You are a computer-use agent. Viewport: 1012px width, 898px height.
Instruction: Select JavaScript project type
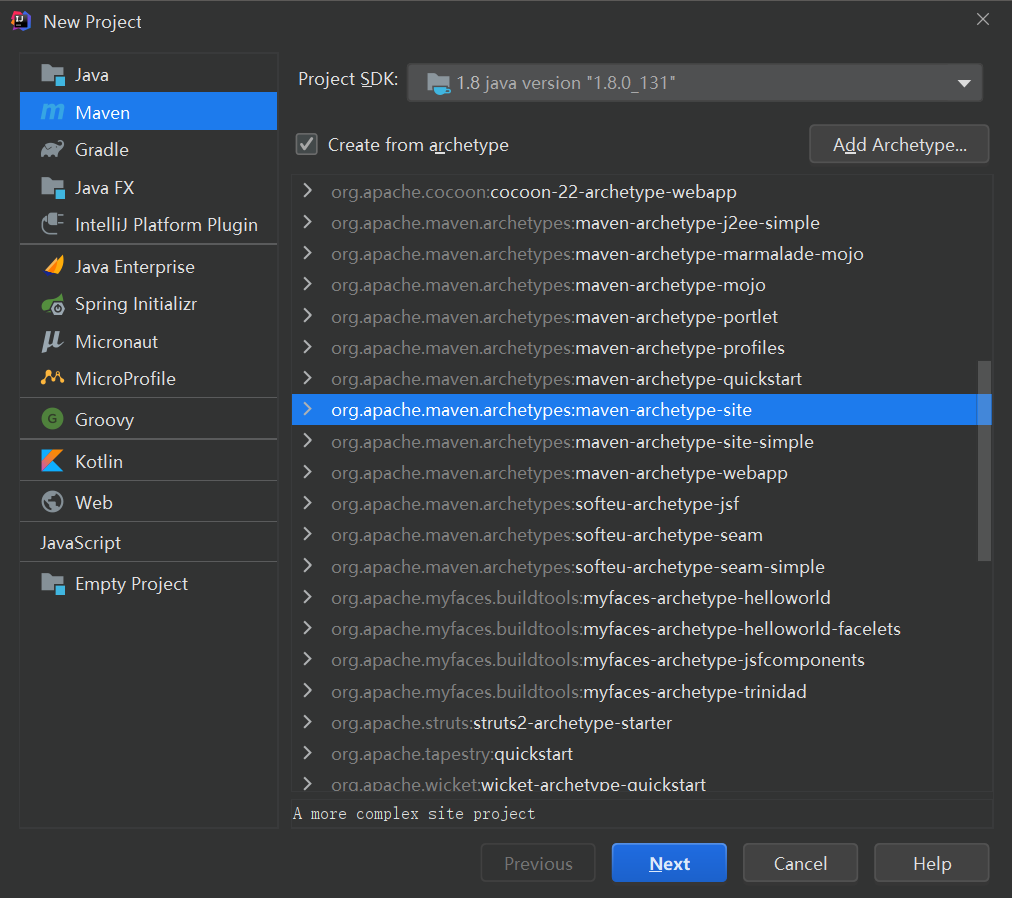coord(148,542)
